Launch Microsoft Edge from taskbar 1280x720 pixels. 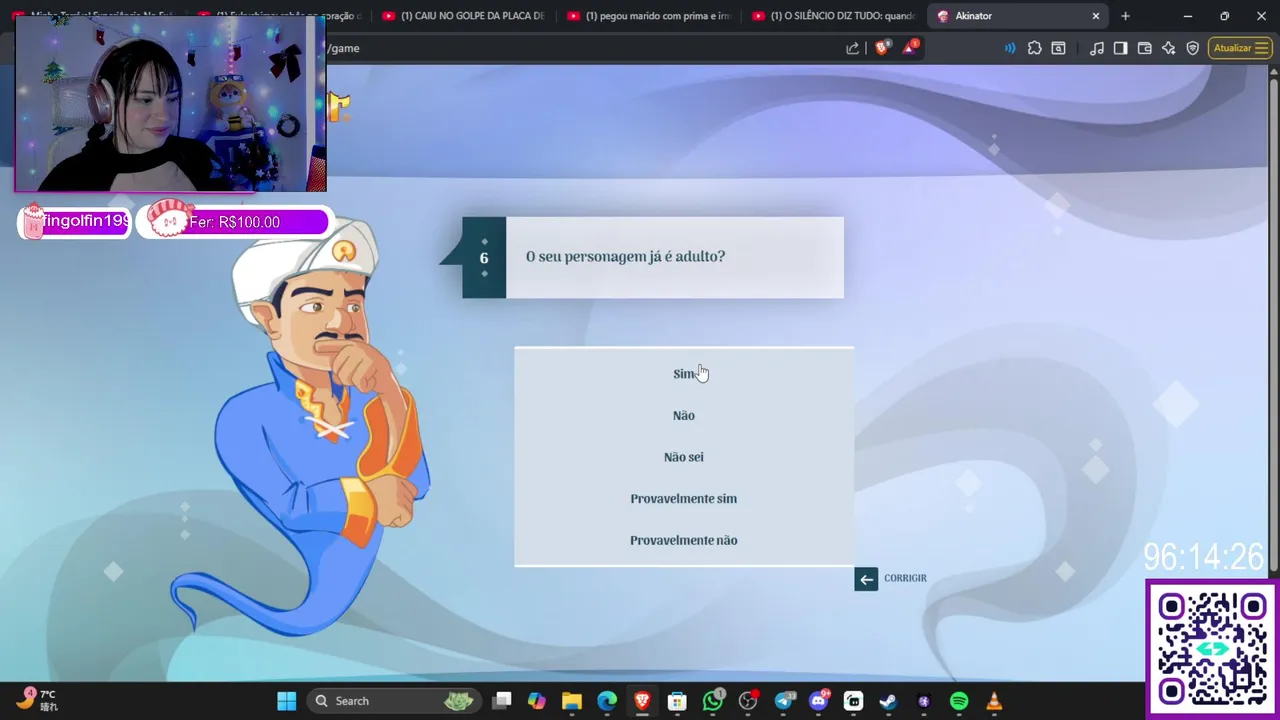tap(607, 701)
